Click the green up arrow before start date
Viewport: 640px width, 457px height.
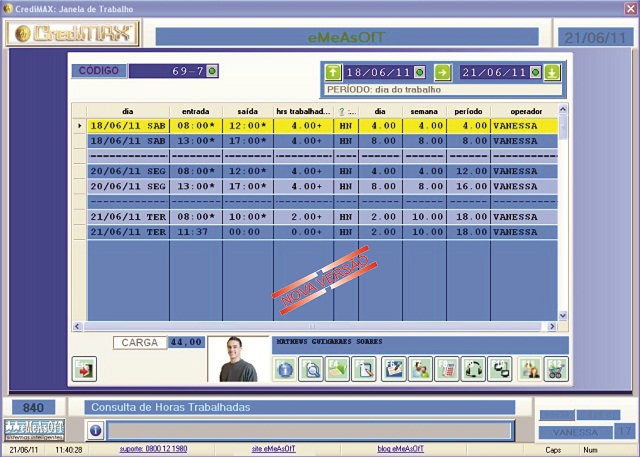[x=334, y=72]
